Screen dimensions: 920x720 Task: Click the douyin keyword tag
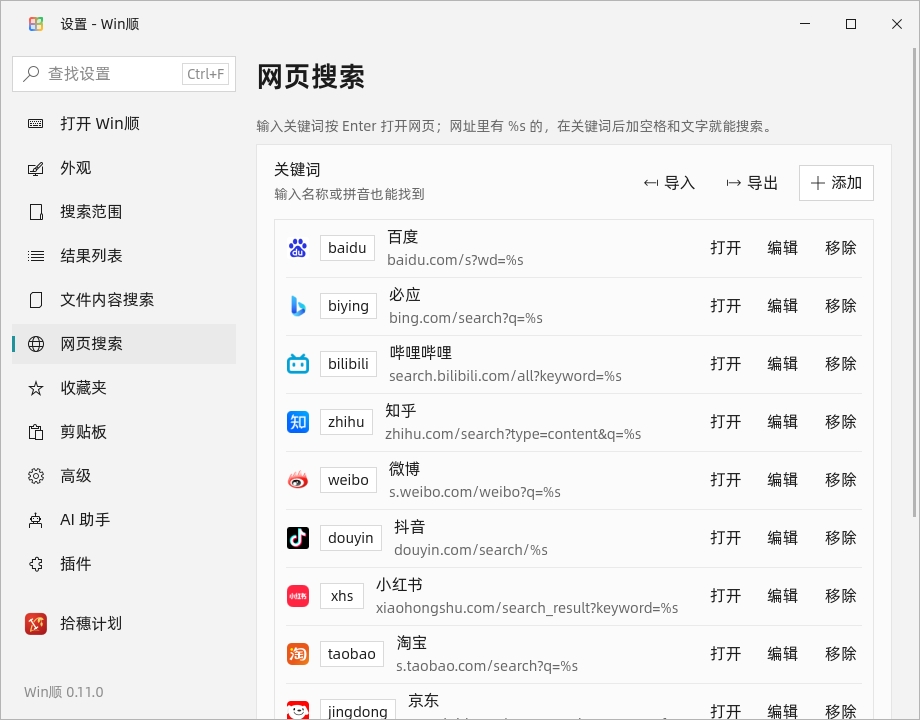click(351, 538)
